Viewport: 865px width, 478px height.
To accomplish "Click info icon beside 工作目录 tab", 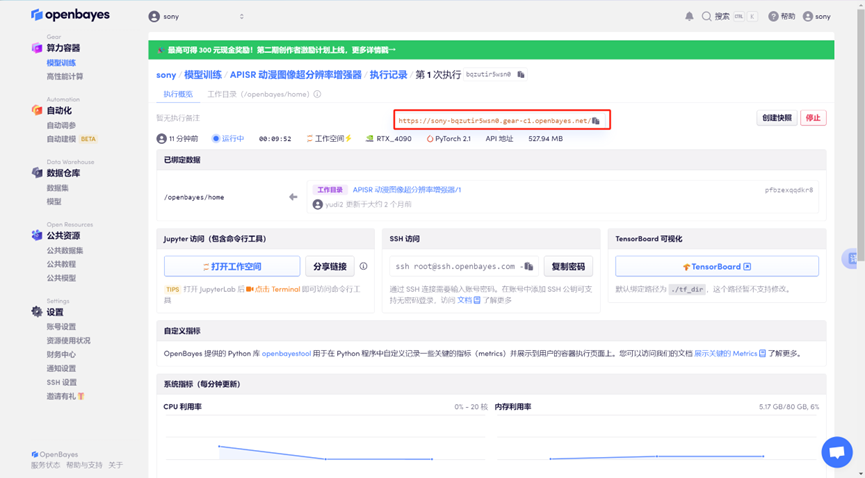I will pos(317,94).
